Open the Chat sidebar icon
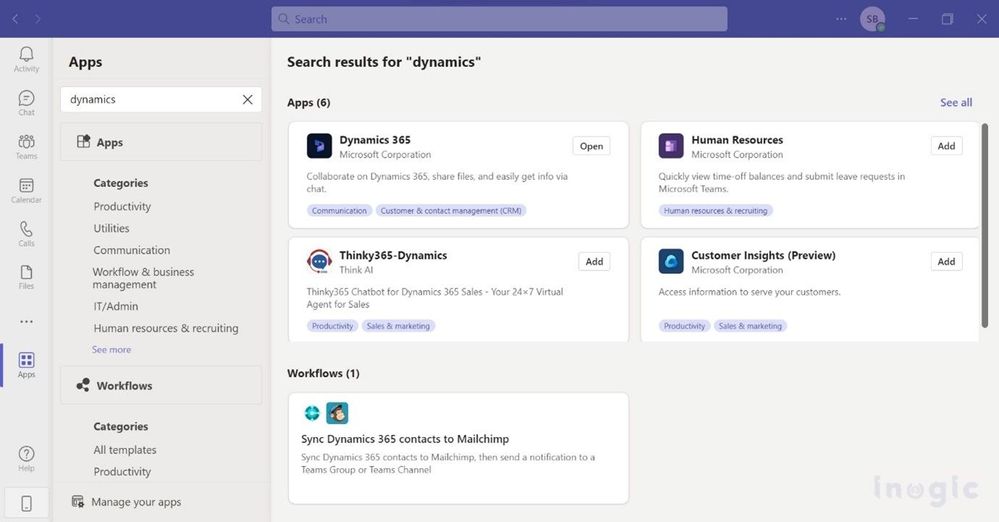Screen dimensions: 999x522 coord(26,98)
